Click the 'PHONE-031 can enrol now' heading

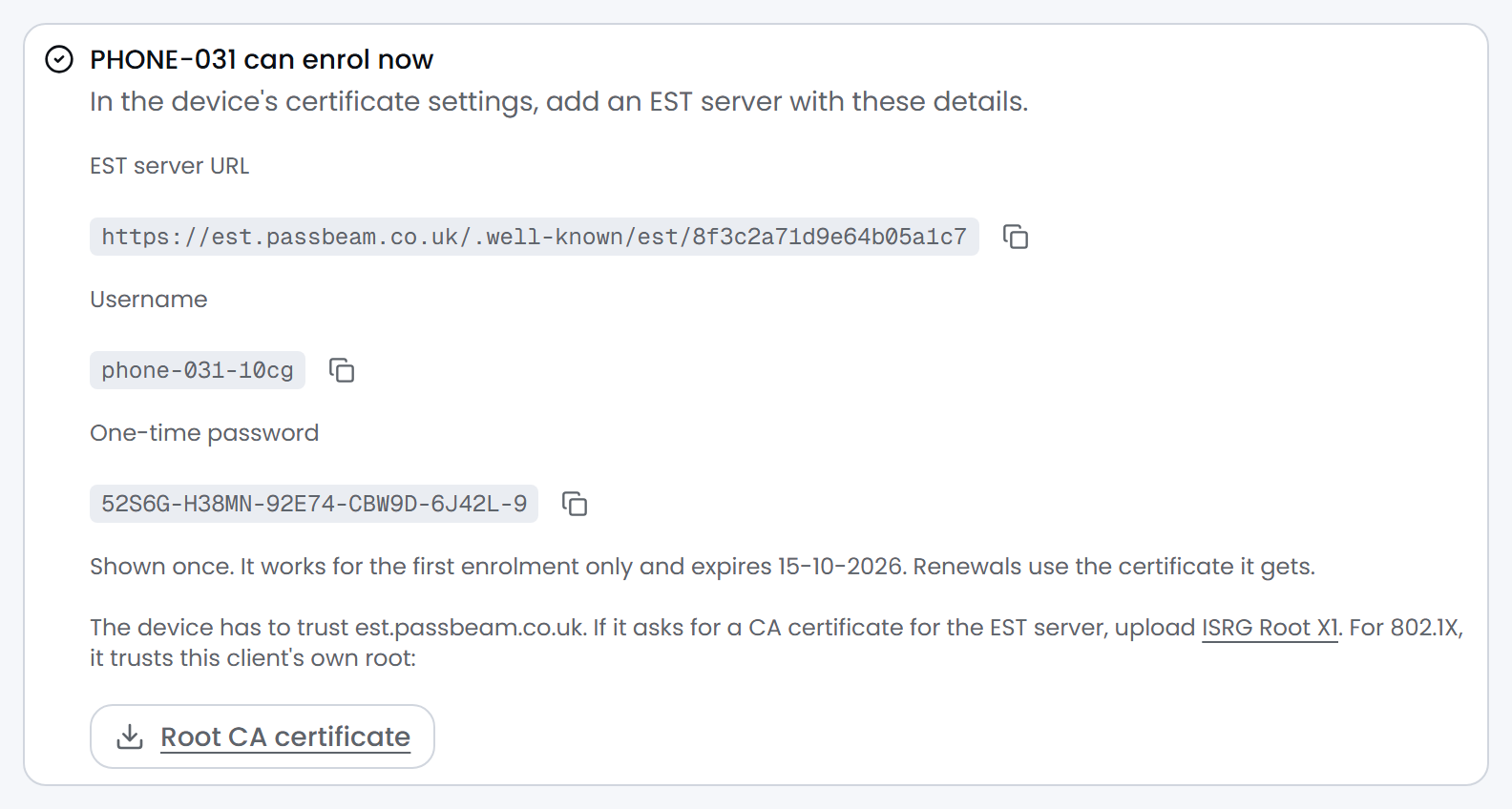click(262, 59)
